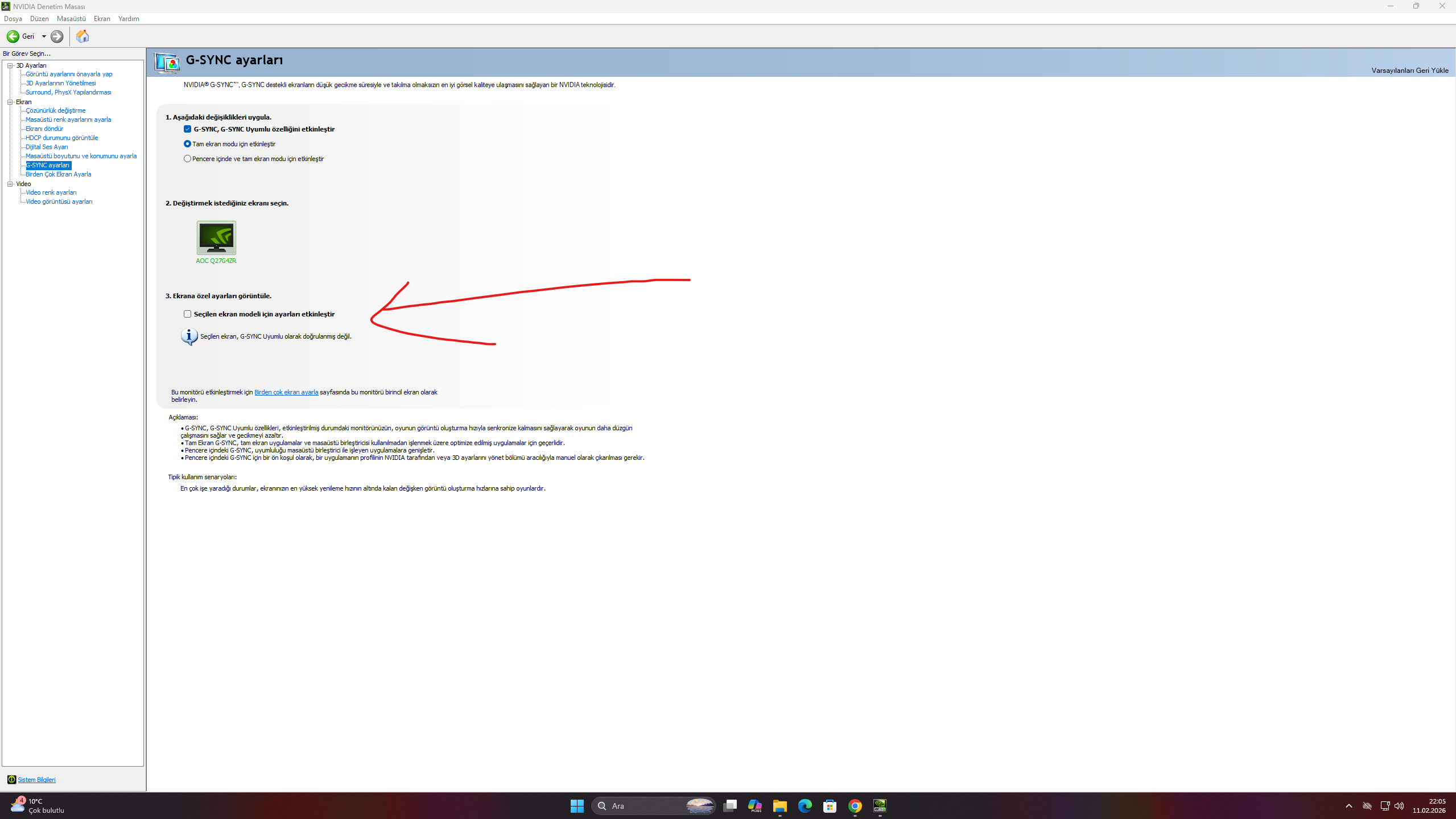Screen dimensions: 1456x819
Task: Click the info icon beside G-SYNC Uyumlu message
Action: click(189, 336)
